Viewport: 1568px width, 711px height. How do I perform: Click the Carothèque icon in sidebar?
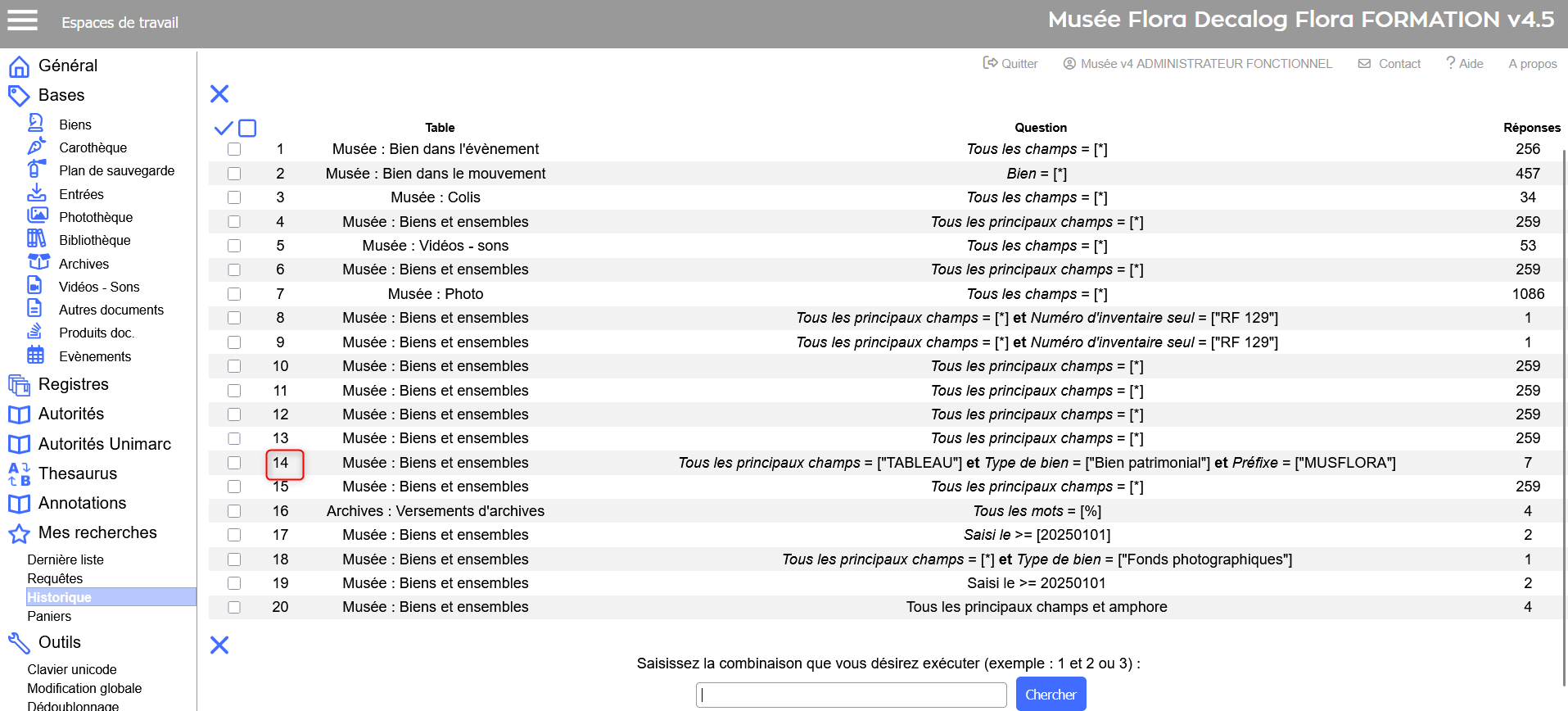(x=36, y=147)
